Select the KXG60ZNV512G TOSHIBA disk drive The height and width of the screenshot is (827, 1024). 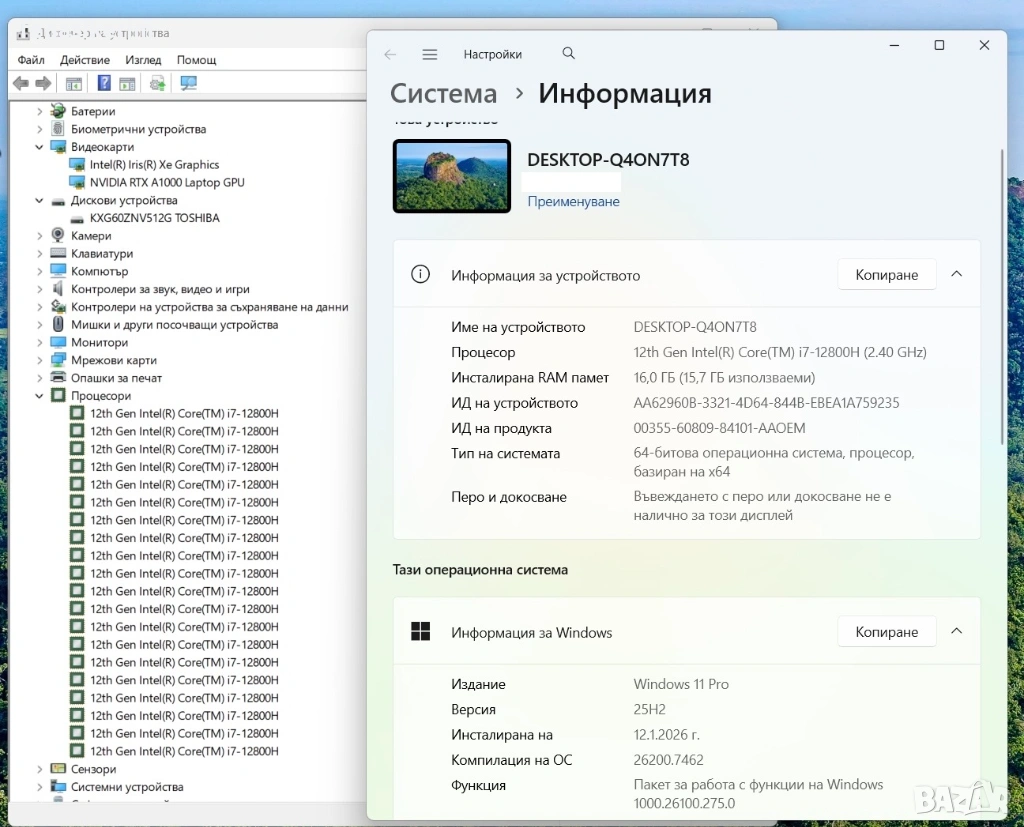[154, 218]
